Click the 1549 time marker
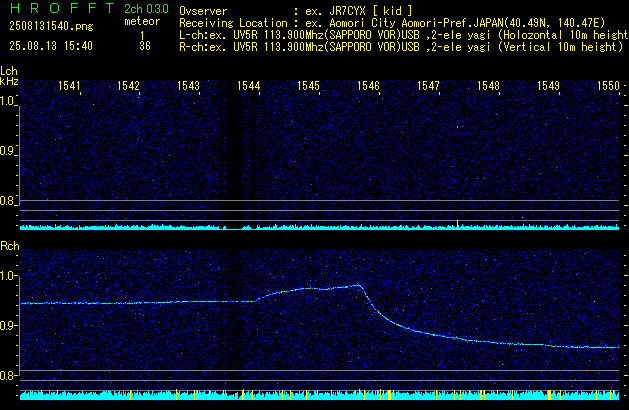Viewport: 629px width, 410px height. (x=548, y=86)
